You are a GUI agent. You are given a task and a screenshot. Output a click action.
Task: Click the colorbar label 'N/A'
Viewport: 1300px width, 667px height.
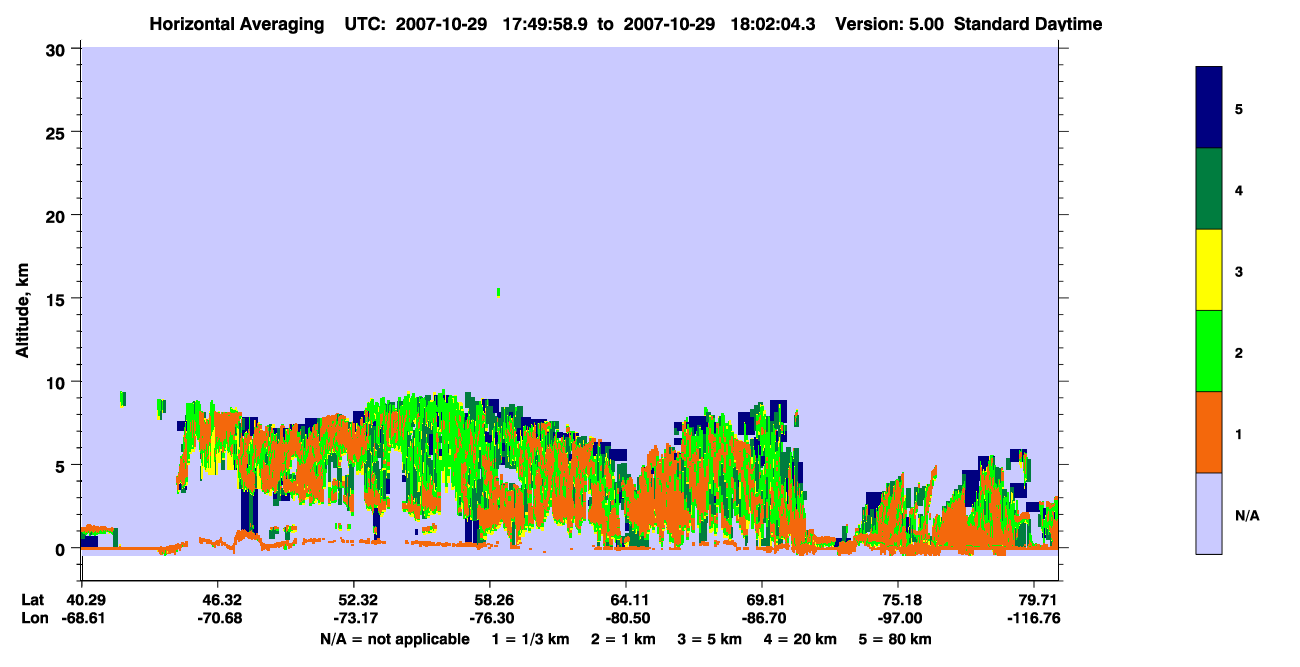tap(1246, 515)
